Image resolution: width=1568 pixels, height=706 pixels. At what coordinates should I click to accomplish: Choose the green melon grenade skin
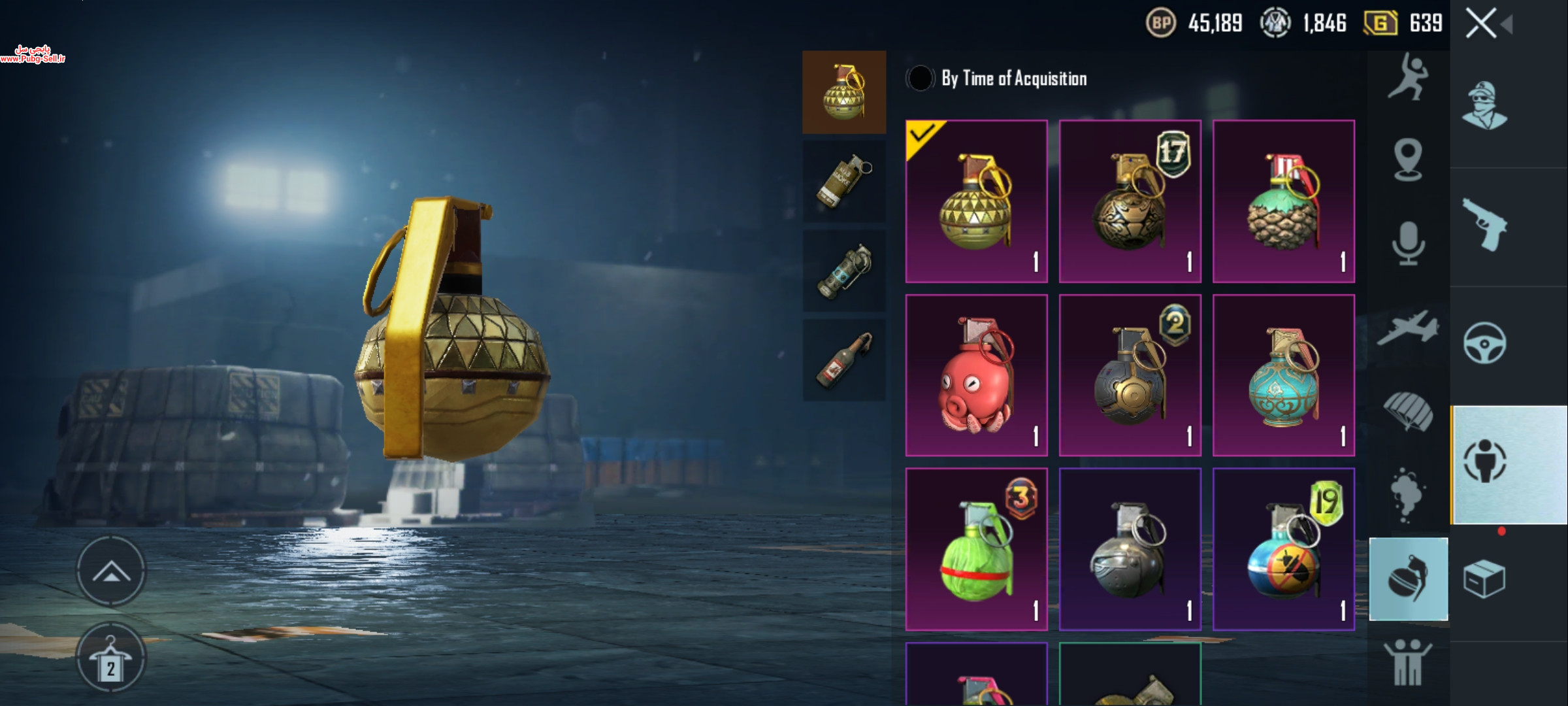tap(977, 549)
